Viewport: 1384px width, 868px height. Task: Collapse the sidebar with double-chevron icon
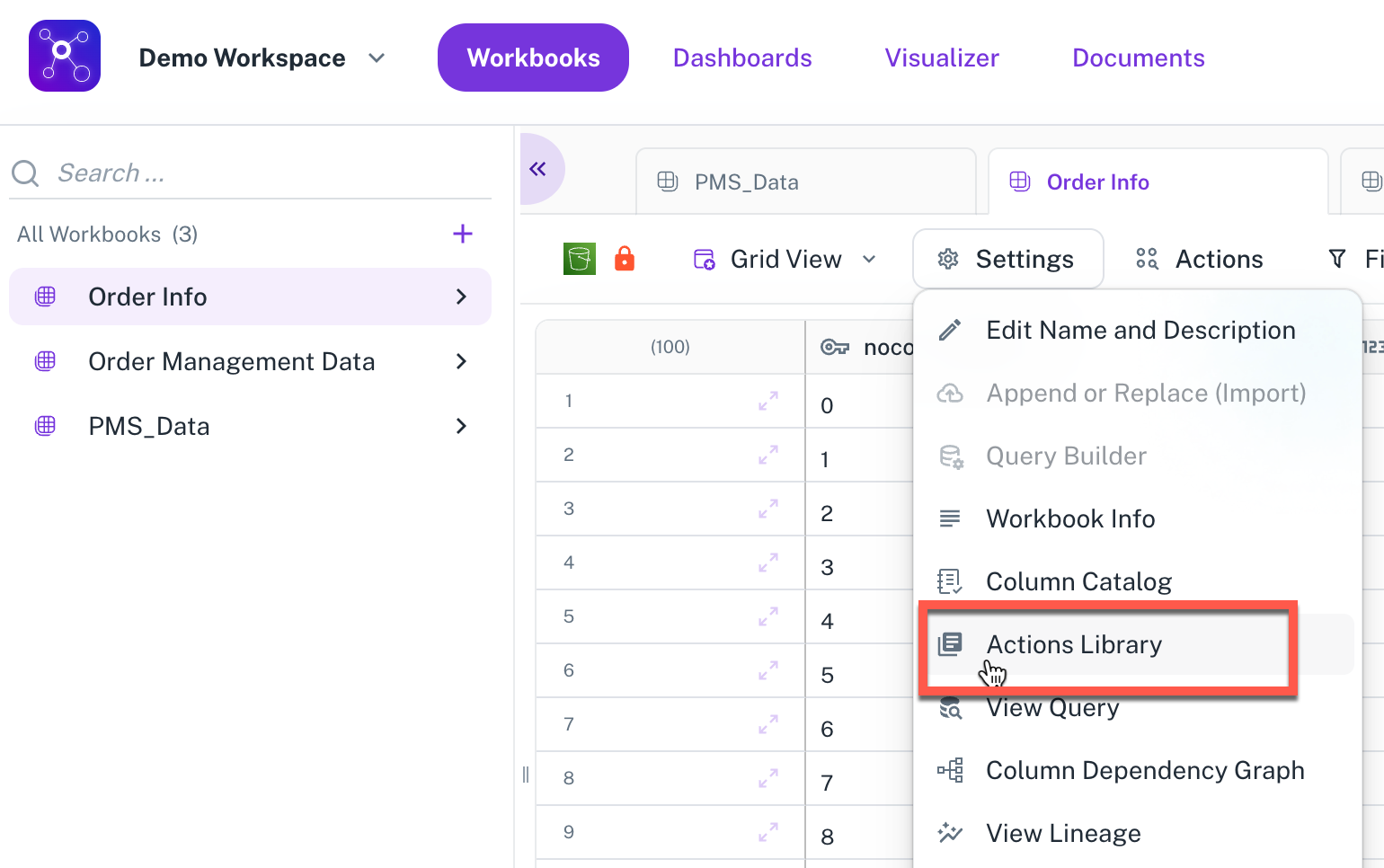click(537, 169)
